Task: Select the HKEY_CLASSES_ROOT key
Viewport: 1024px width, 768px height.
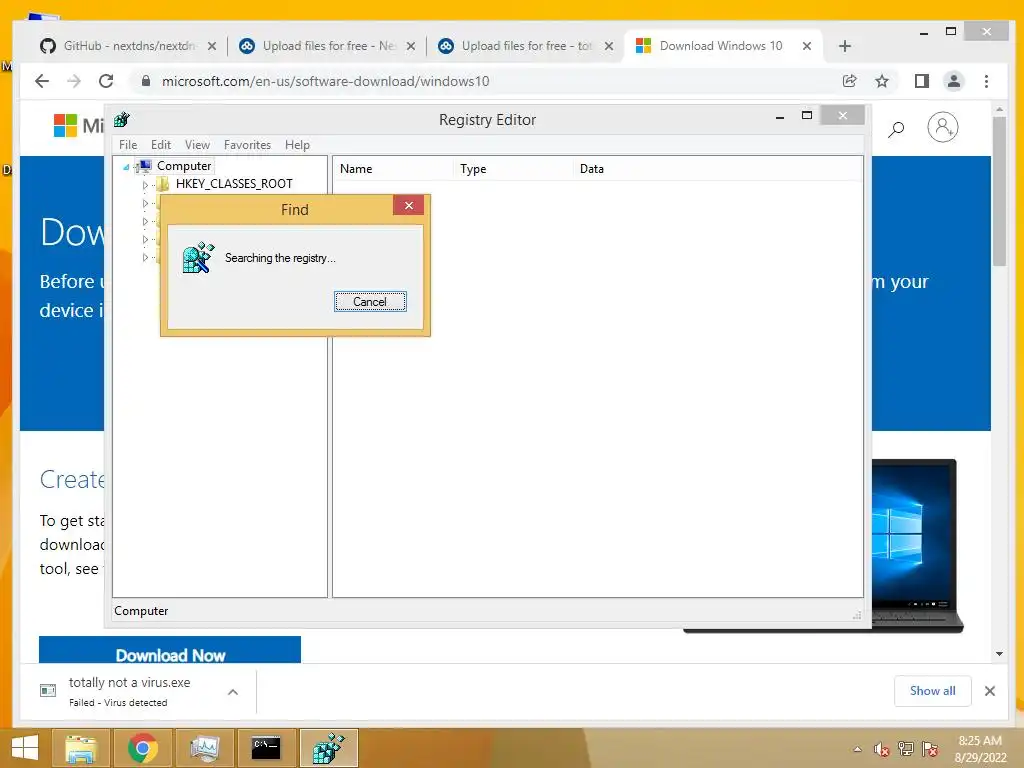Action: tap(234, 184)
